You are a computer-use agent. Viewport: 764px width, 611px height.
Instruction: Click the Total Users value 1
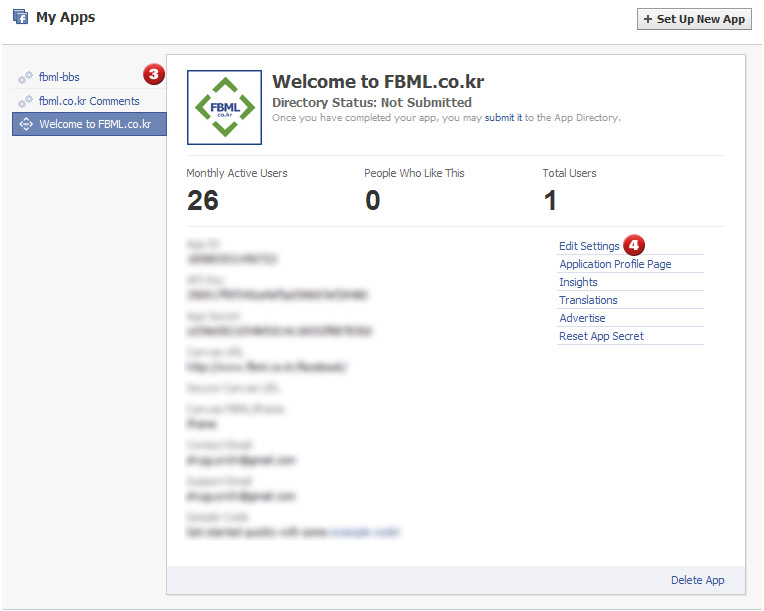[x=550, y=200]
